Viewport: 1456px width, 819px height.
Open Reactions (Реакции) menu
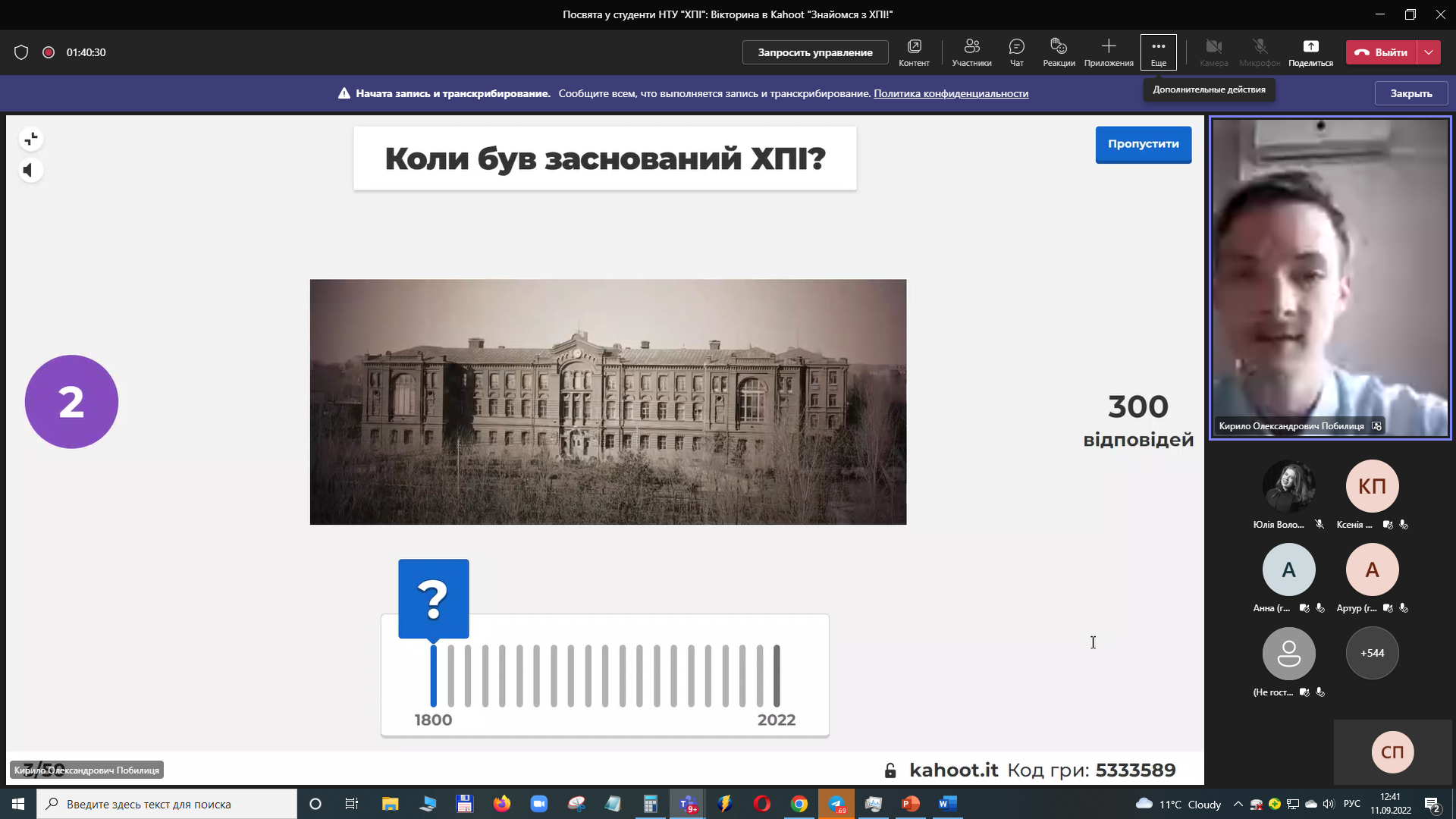[1059, 52]
